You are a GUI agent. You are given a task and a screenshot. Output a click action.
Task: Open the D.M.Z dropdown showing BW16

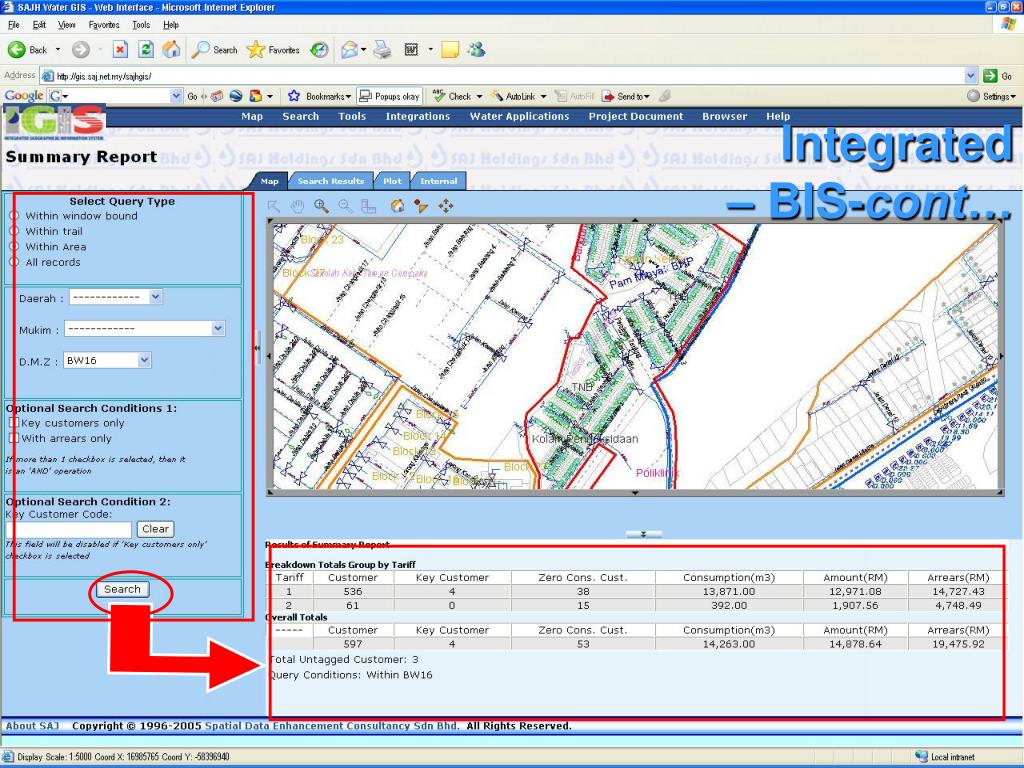pyautogui.click(x=108, y=360)
